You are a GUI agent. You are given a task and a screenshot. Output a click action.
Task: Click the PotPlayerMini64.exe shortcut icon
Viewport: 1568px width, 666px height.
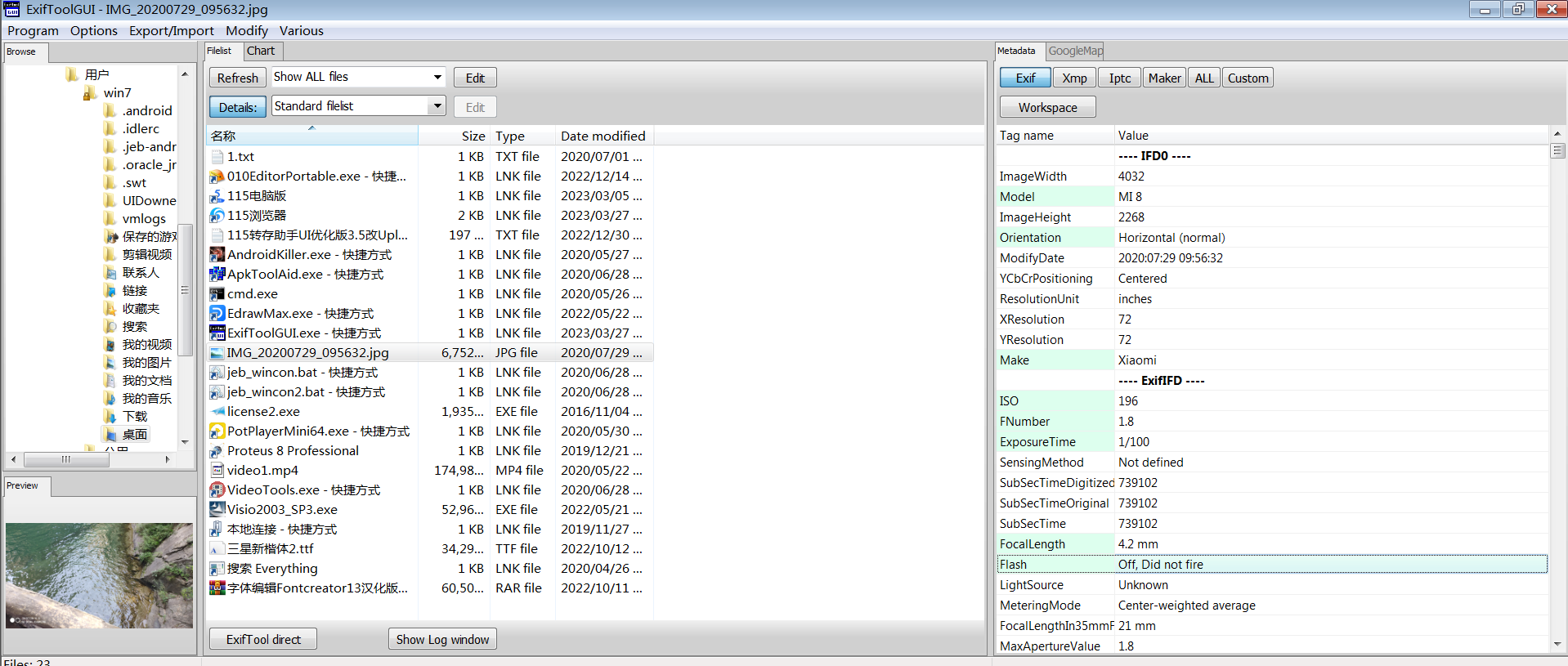[217, 431]
